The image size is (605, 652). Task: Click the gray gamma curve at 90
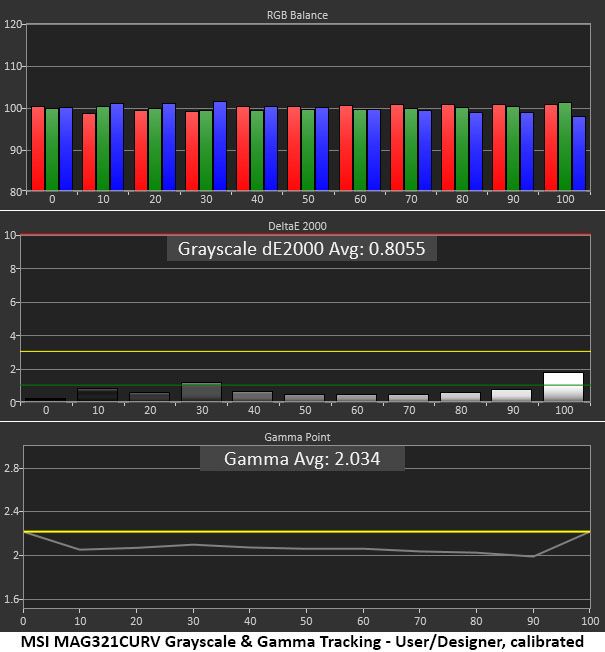[533, 556]
